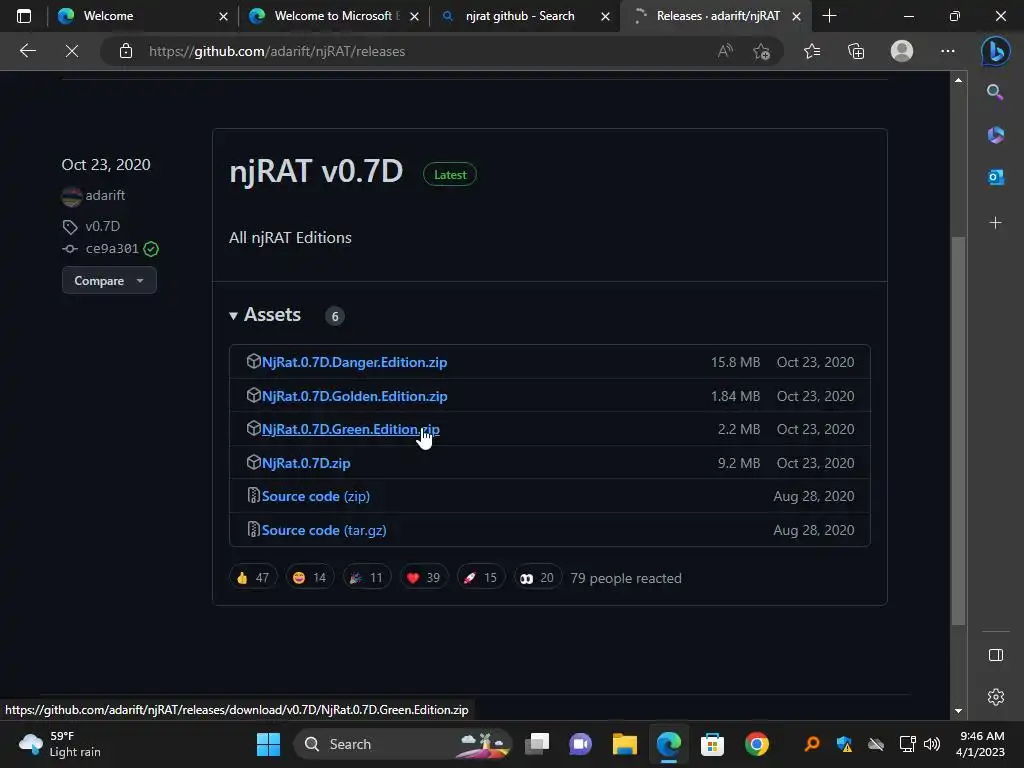The width and height of the screenshot is (1024, 768).
Task: Click thumbs up reaction with 47
Action: point(253,578)
